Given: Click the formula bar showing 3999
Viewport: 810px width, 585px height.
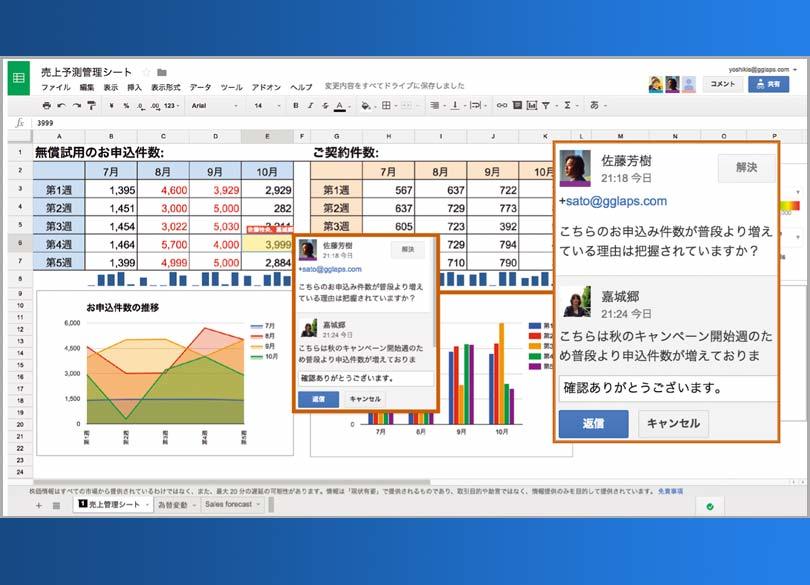Looking at the screenshot, I should click(x=300, y=123).
